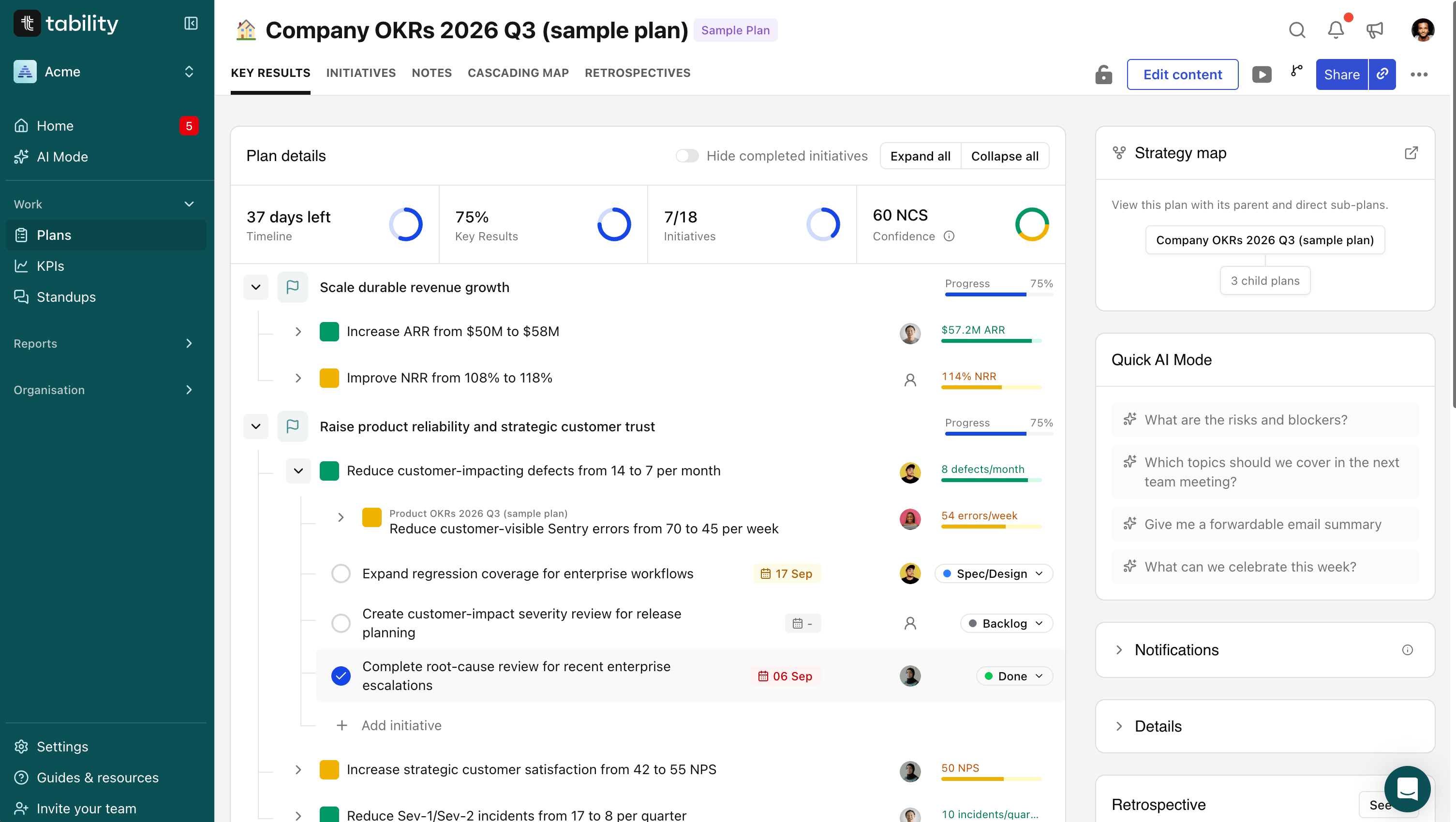The height and width of the screenshot is (822, 1456).
Task: Open the chat support bubble
Action: pos(1407,789)
